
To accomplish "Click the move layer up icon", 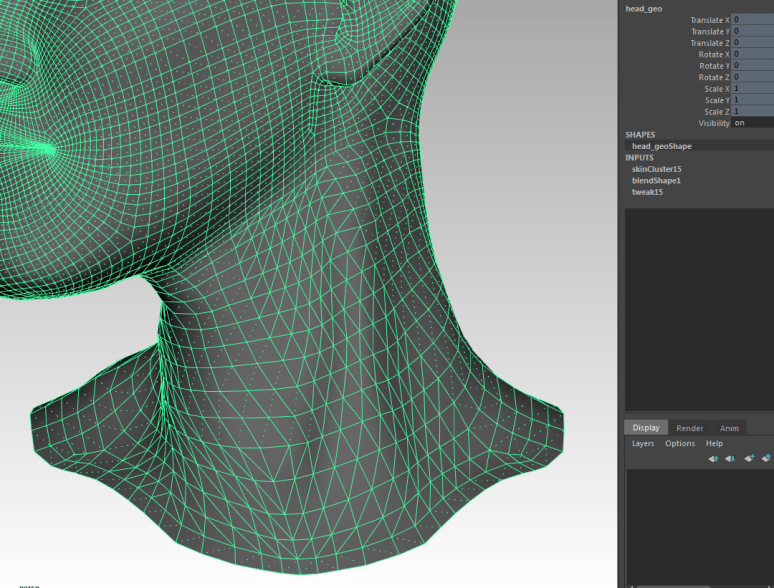I will pos(713,459).
